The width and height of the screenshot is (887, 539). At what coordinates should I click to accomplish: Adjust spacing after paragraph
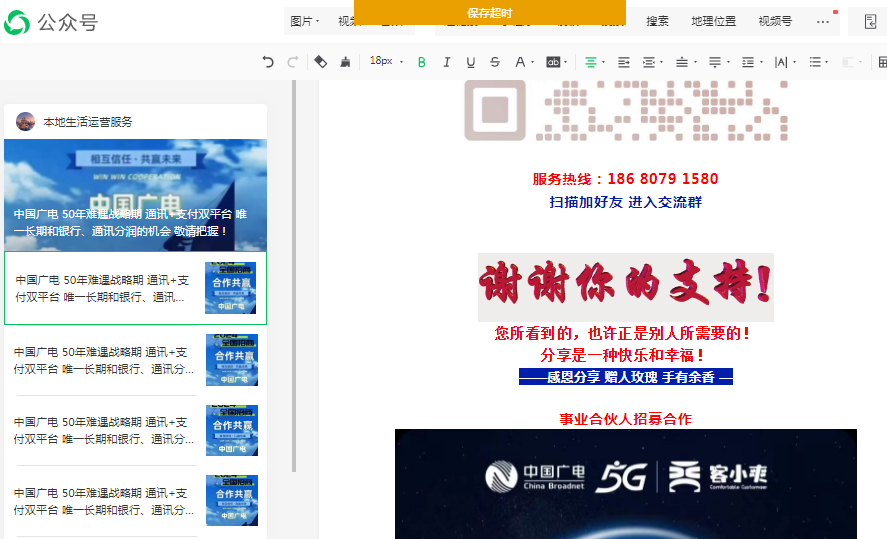point(719,62)
